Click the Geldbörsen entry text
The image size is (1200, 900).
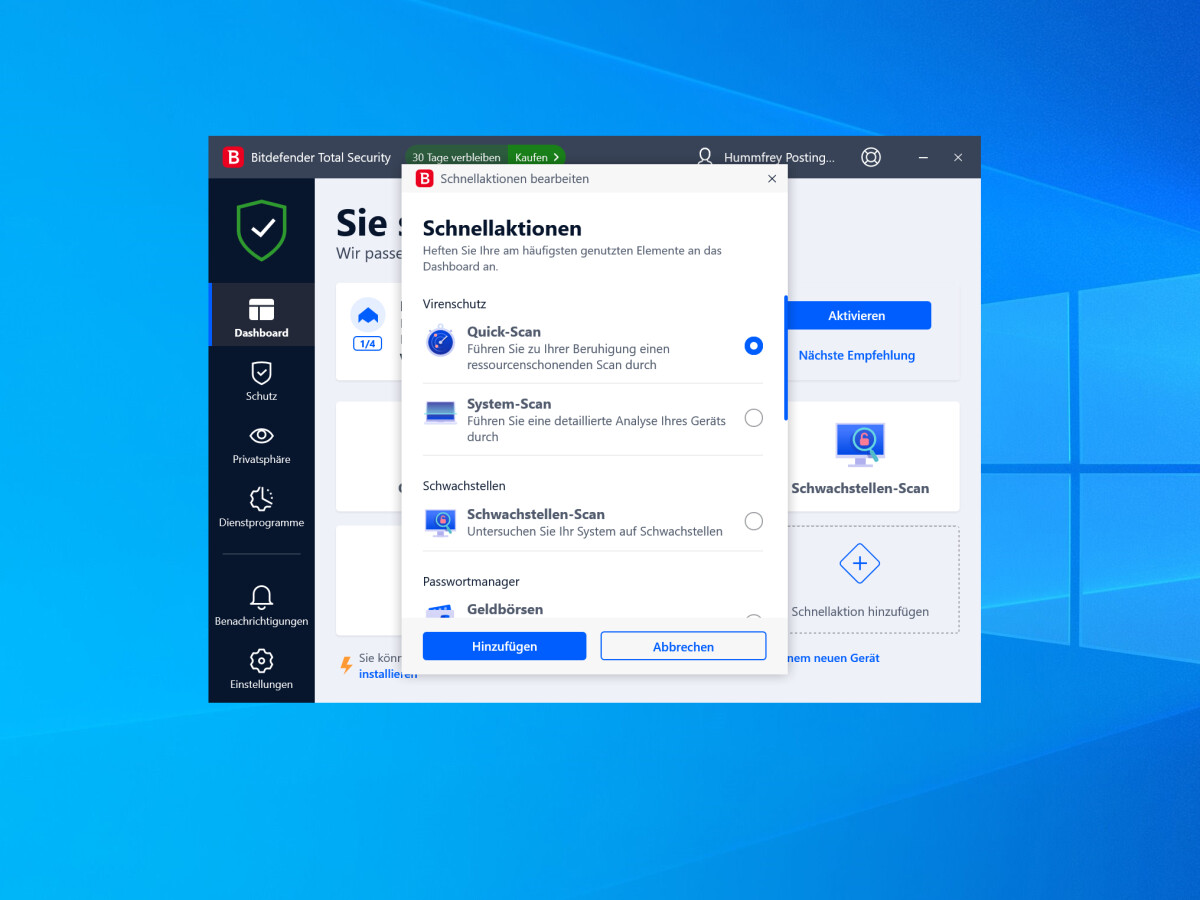(x=505, y=609)
